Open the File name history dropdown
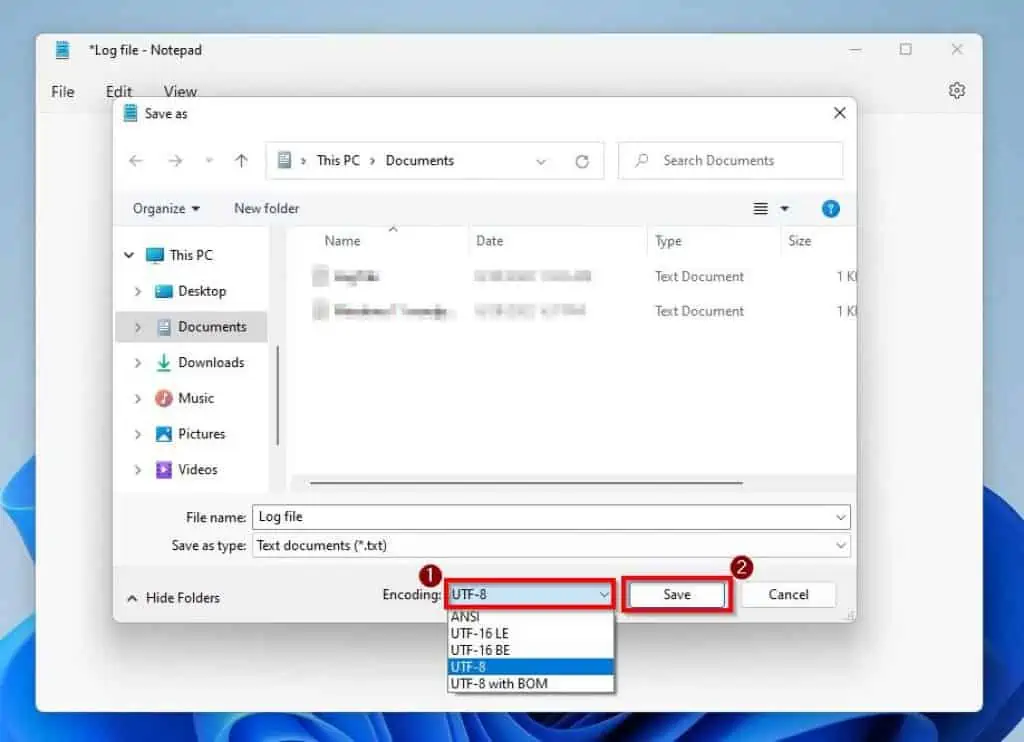 [x=840, y=517]
